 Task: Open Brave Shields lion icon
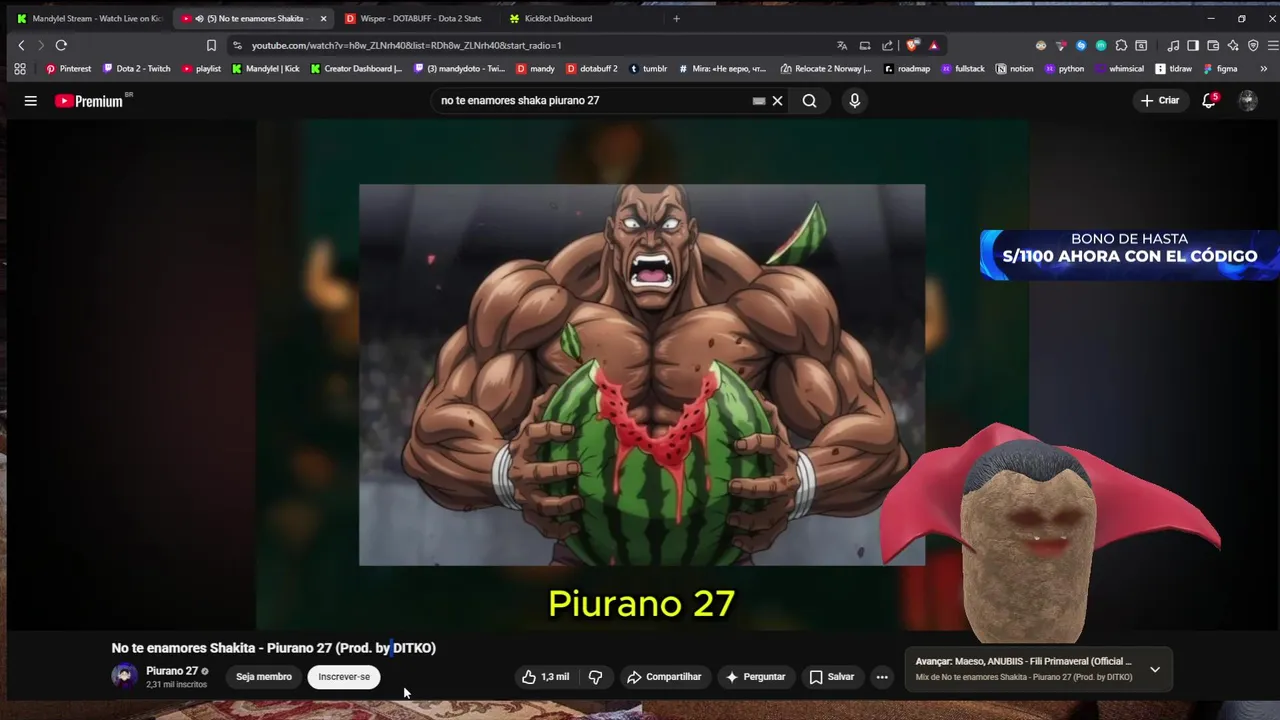912,45
